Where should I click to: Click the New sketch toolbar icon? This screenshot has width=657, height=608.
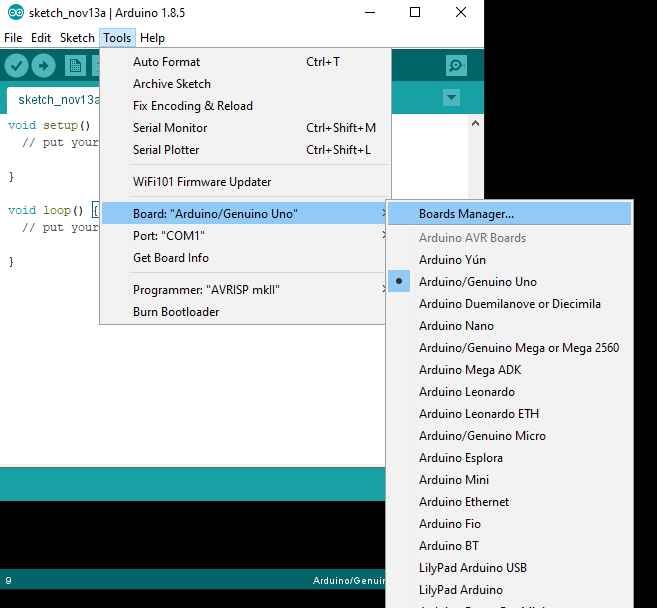(x=75, y=66)
